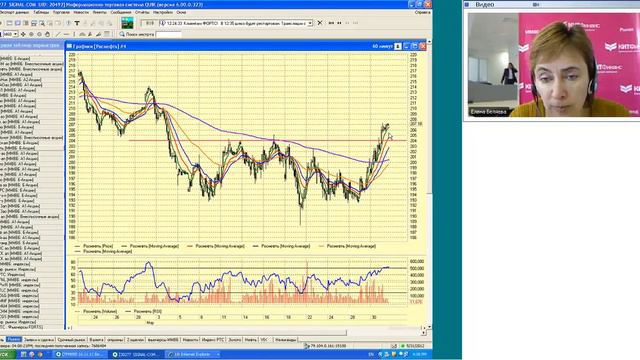Open the Торговля menu
640x360 pixels.
click(61, 12)
